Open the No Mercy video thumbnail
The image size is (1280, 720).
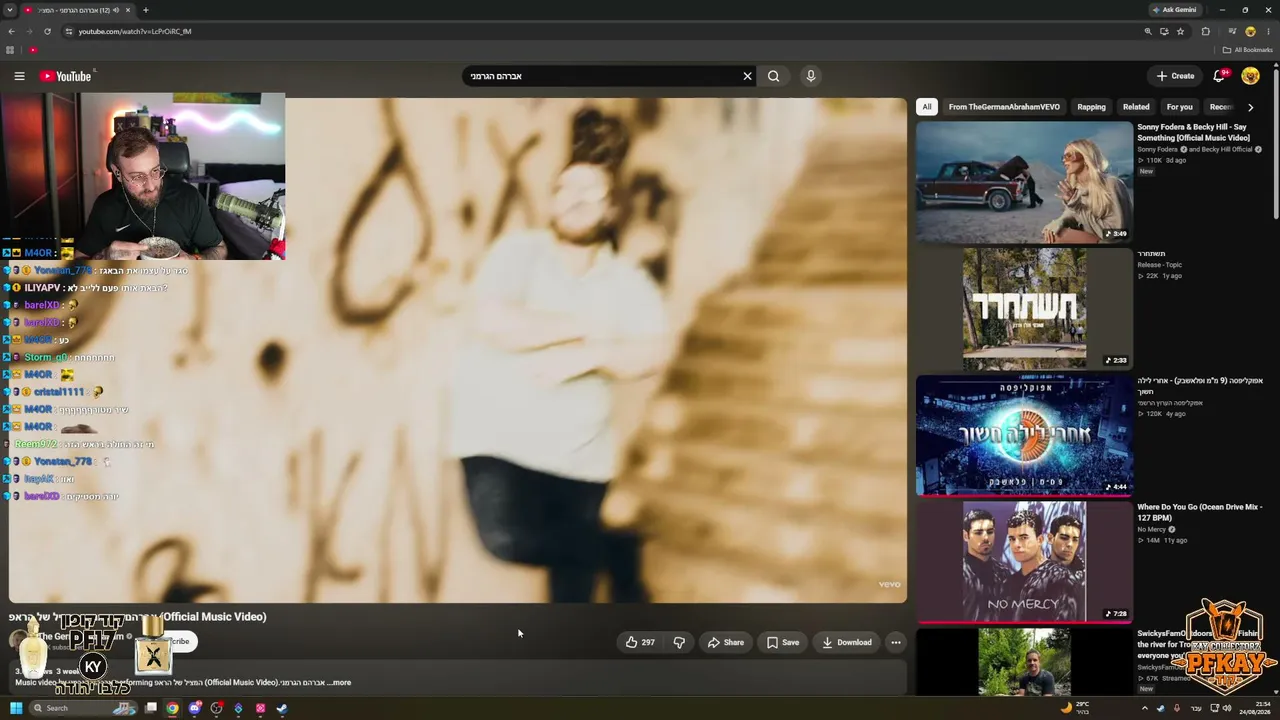coord(1024,562)
